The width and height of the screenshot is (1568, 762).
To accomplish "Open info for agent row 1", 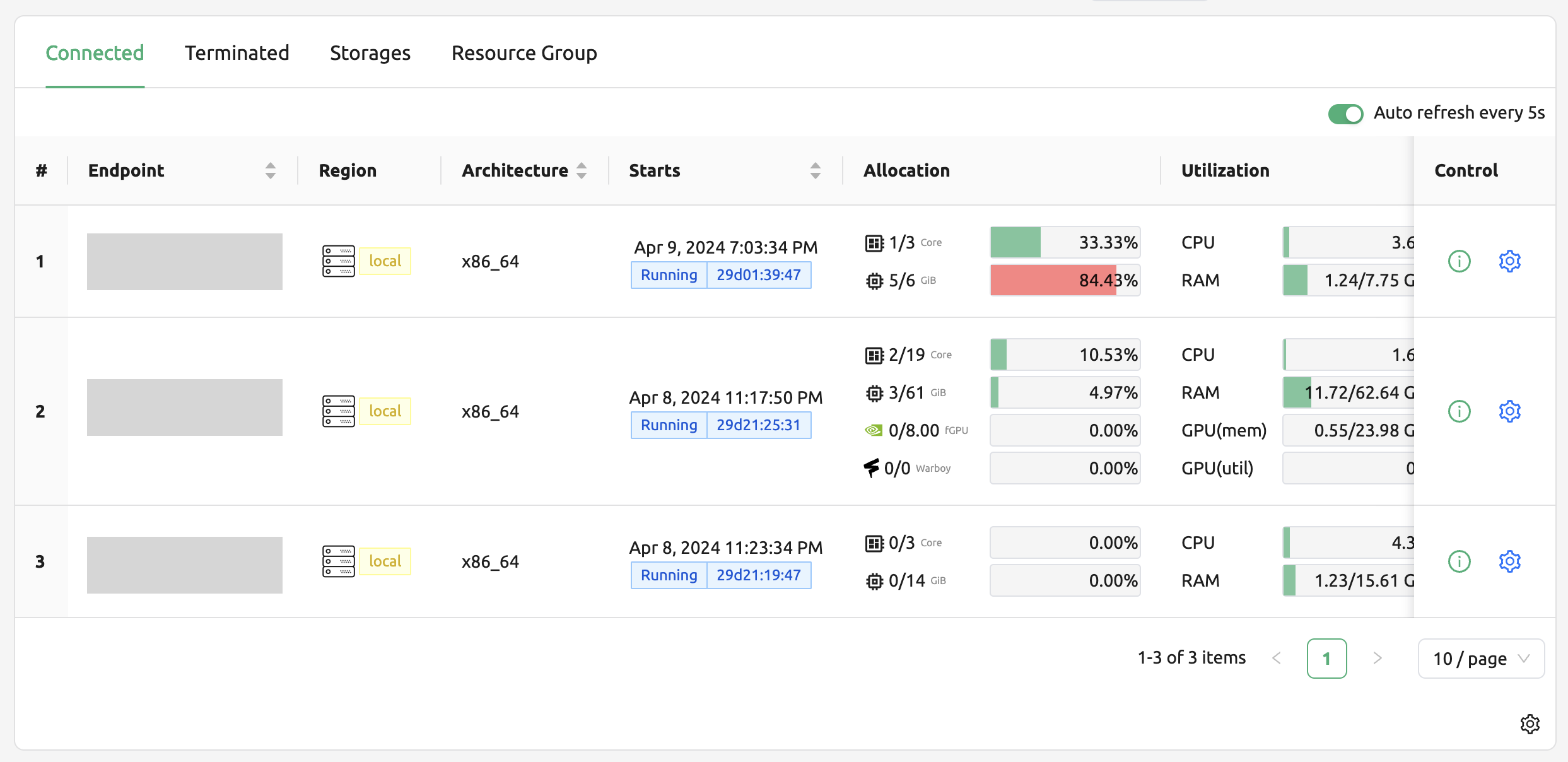I will coord(1459,261).
